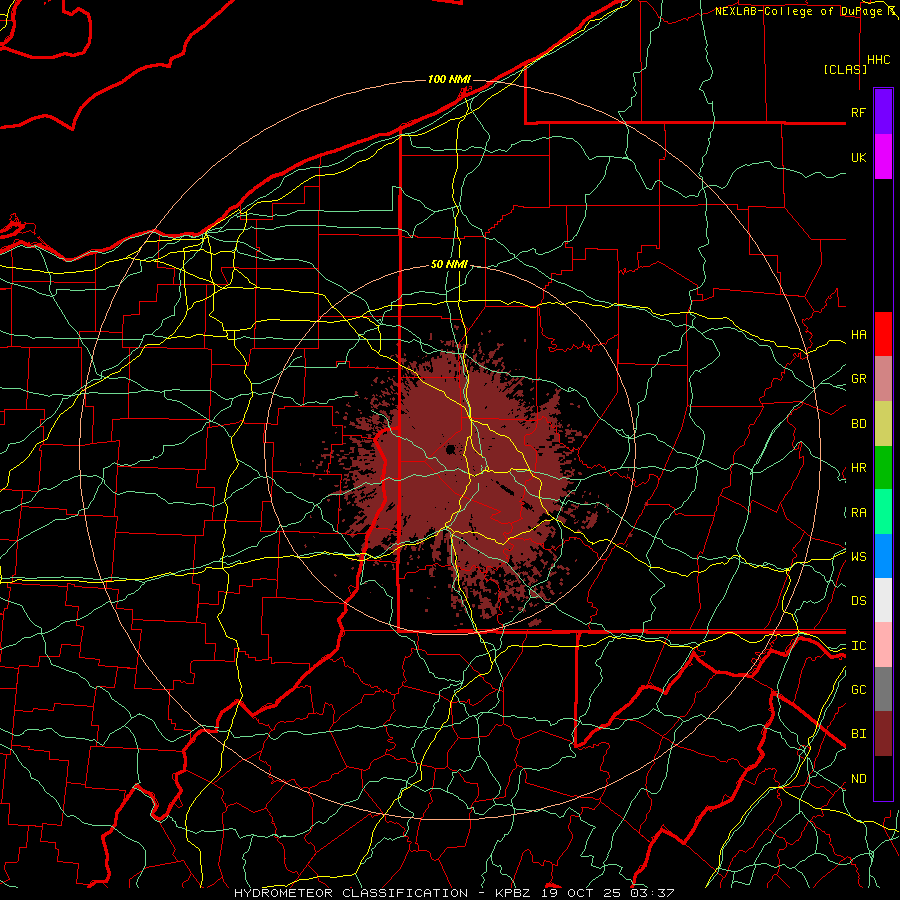Click the ND legend label
This screenshot has width=900, height=900.
tap(858, 779)
